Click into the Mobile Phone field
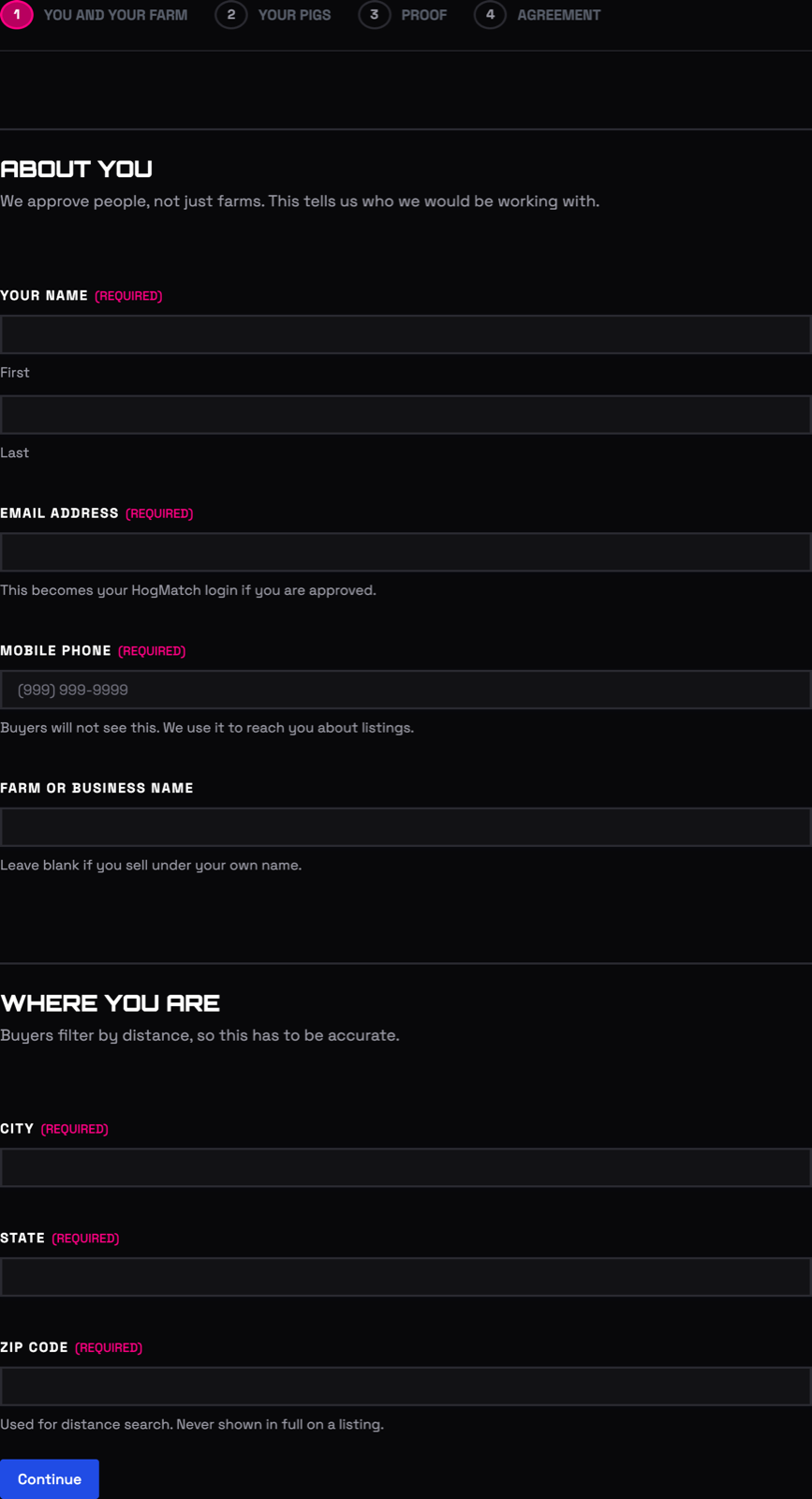This screenshot has height=1499, width=812. 406,690
